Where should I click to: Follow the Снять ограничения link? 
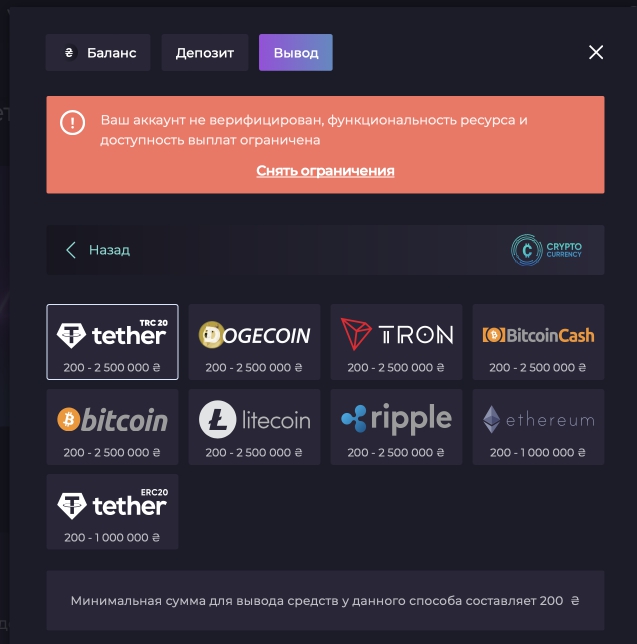pyautogui.click(x=325, y=171)
